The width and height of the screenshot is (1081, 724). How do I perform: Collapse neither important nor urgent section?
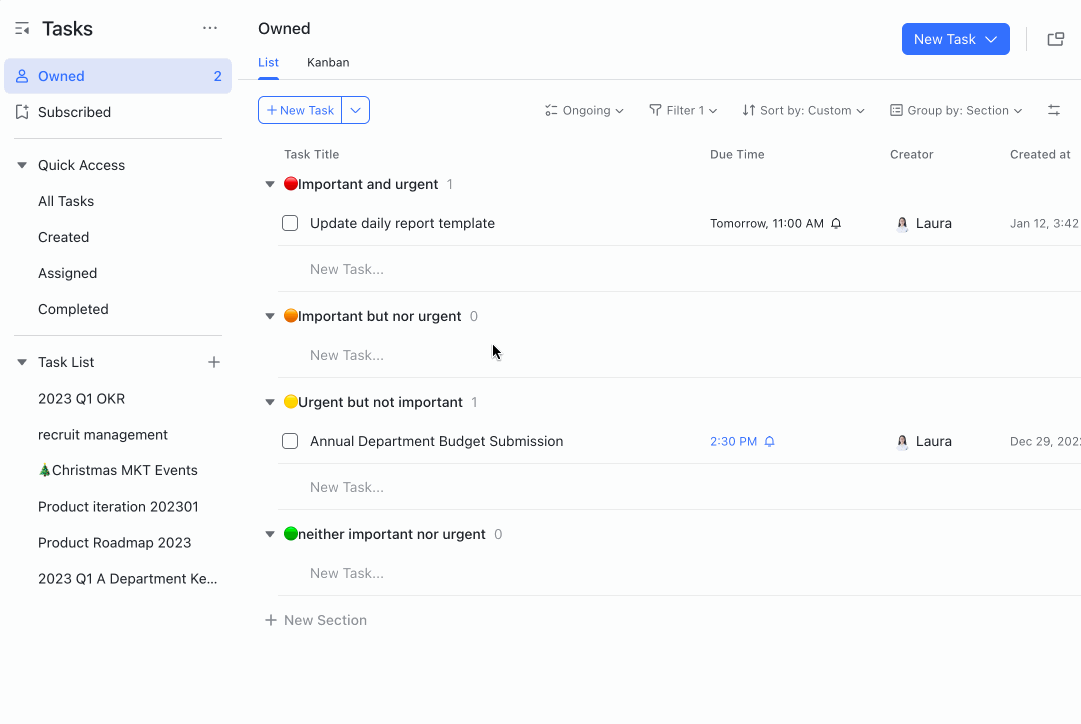270,534
